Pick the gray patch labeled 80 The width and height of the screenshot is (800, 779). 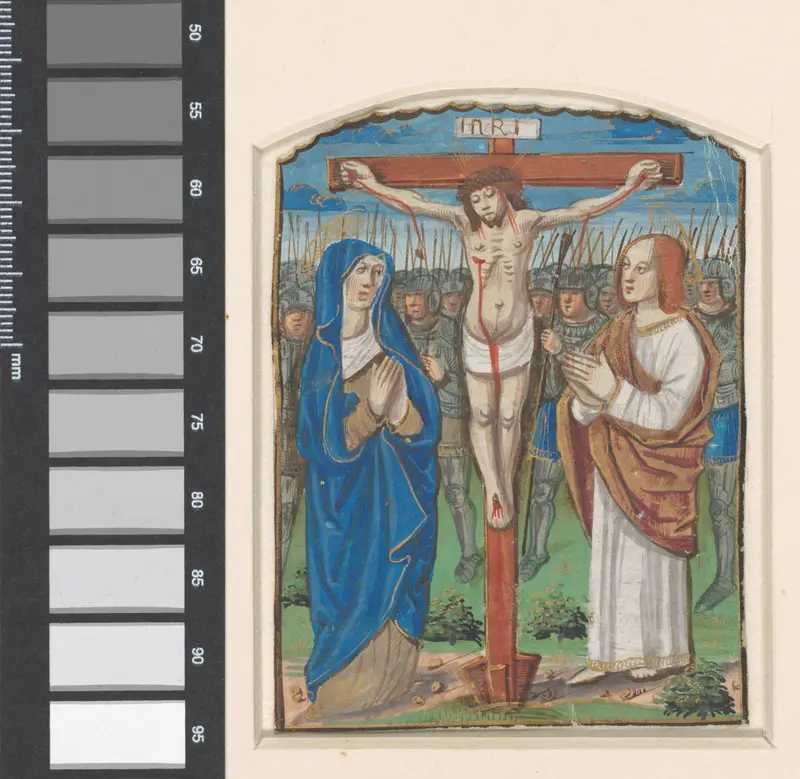116,500
